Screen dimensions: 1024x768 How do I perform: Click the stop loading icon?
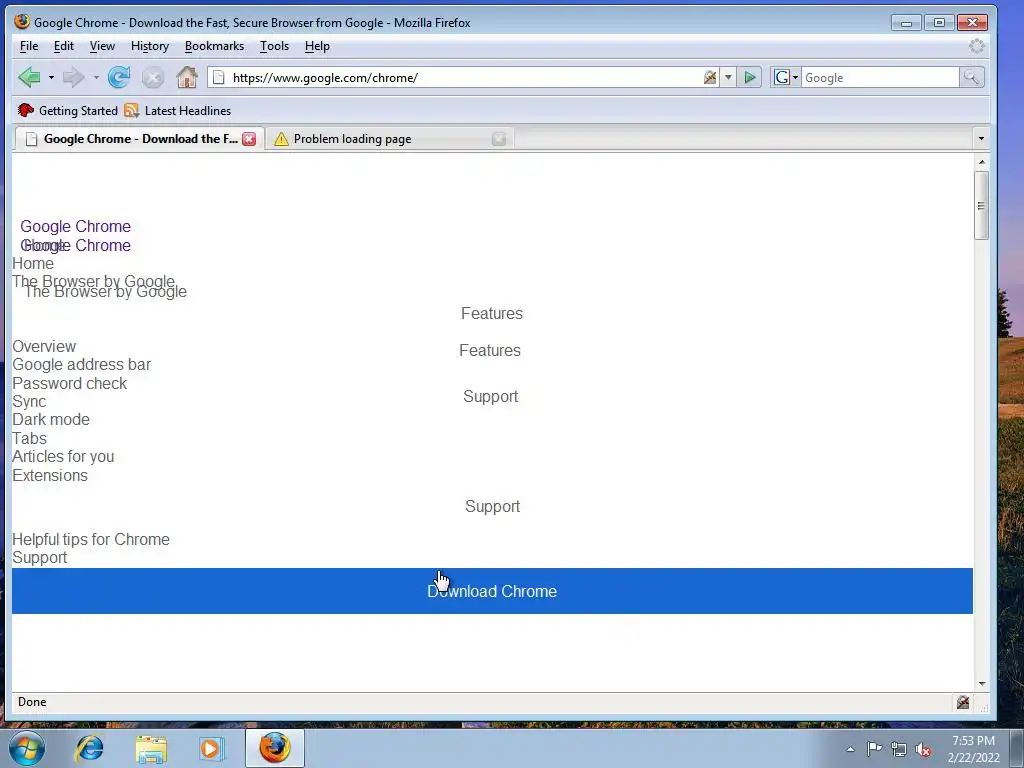click(x=153, y=78)
